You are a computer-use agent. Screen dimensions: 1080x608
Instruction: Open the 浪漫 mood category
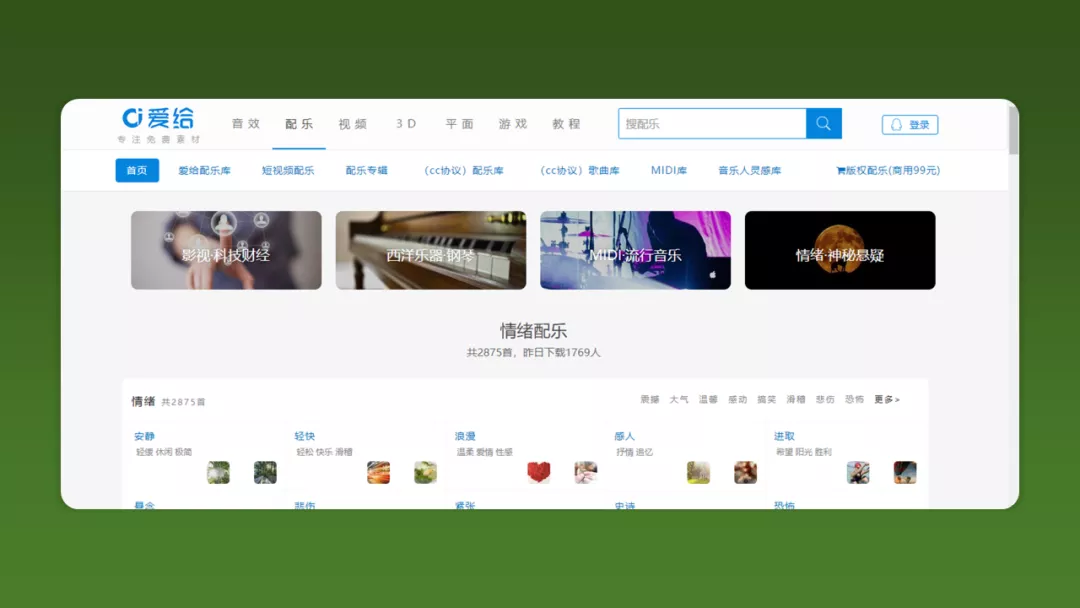(465, 436)
